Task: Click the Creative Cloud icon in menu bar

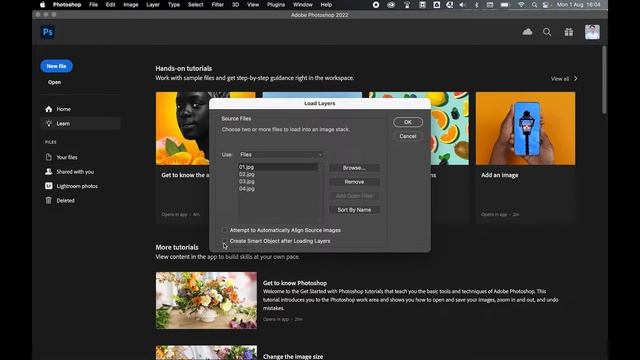Action: tap(391, 5)
